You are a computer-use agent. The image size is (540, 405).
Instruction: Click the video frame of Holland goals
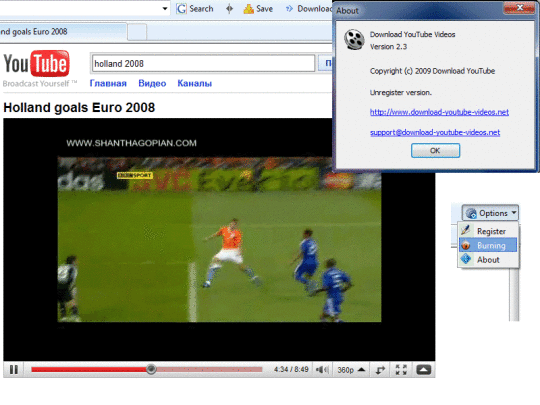pyautogui.click(x=219, y=239)
